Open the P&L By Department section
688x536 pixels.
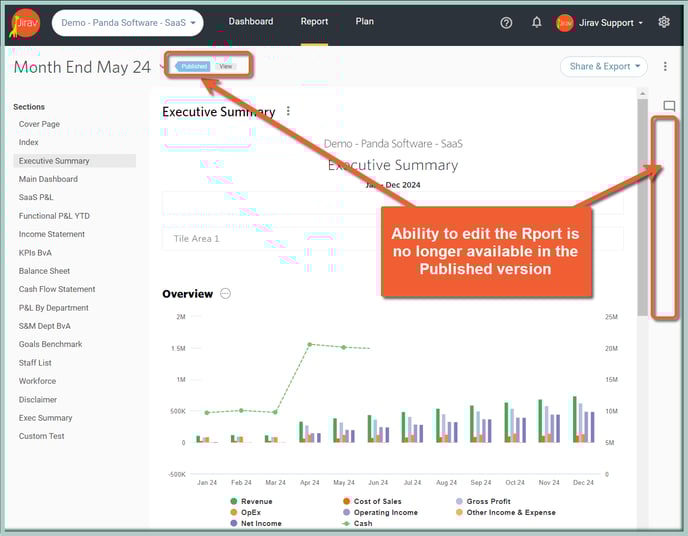tap(54, 308)
